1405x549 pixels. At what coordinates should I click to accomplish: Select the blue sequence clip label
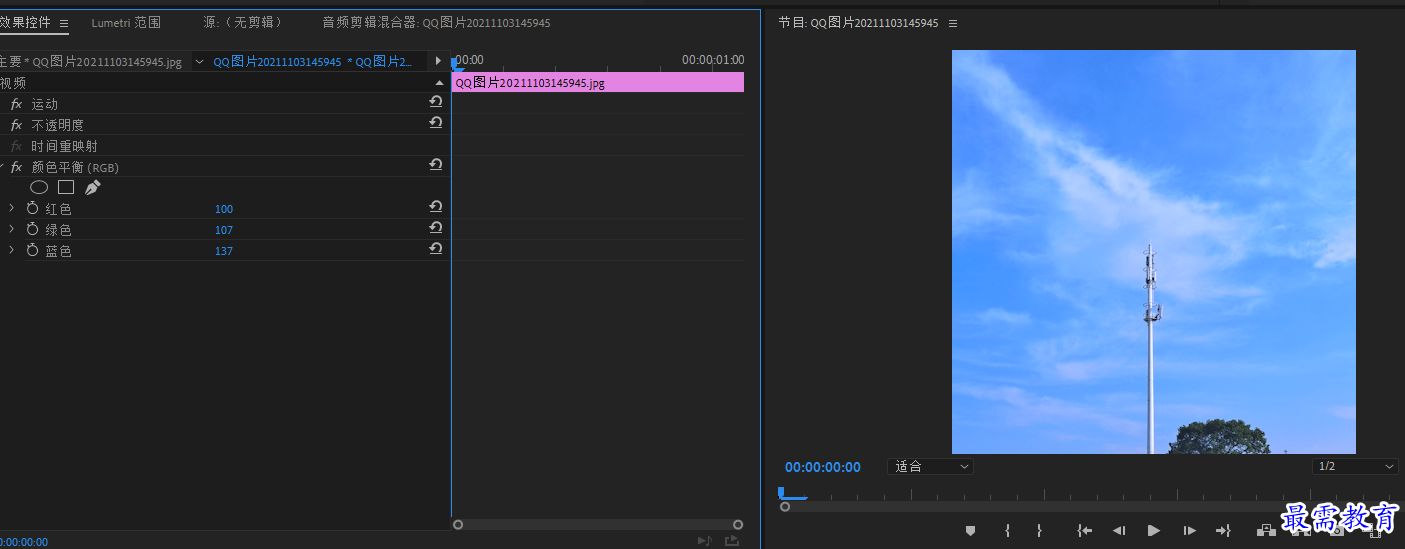click(313, 62)
